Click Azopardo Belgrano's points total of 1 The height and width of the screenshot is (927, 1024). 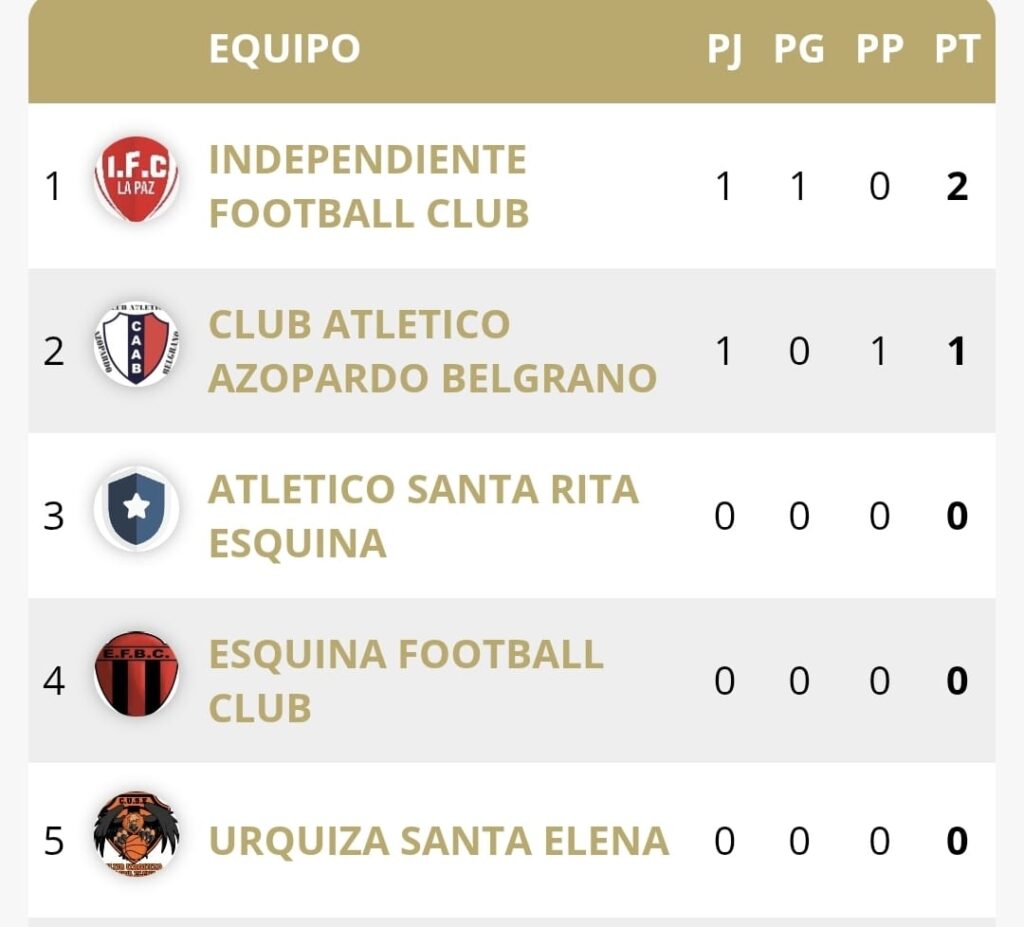tap(957, 352)
